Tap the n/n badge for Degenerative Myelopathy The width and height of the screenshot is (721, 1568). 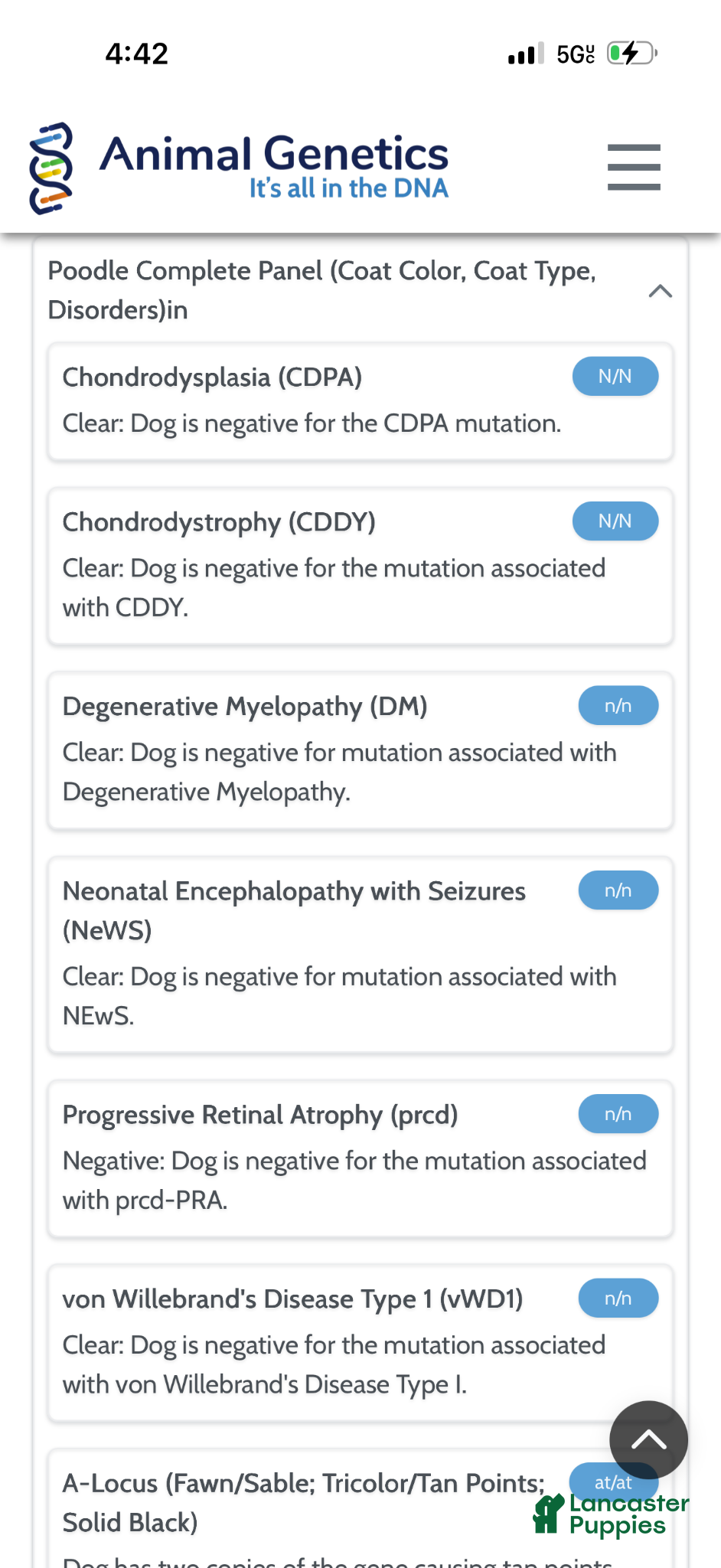(618, 706)
